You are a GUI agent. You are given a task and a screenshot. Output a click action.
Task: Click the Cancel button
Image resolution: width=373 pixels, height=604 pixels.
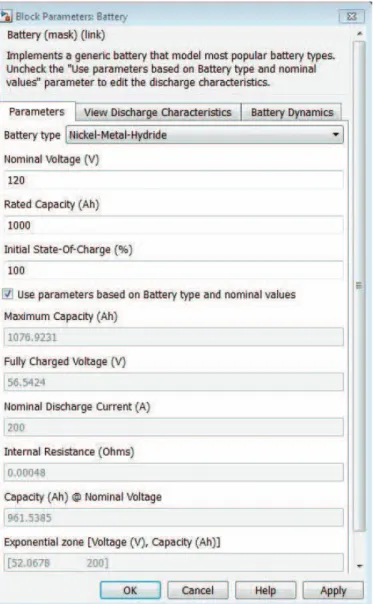[198, 590]
